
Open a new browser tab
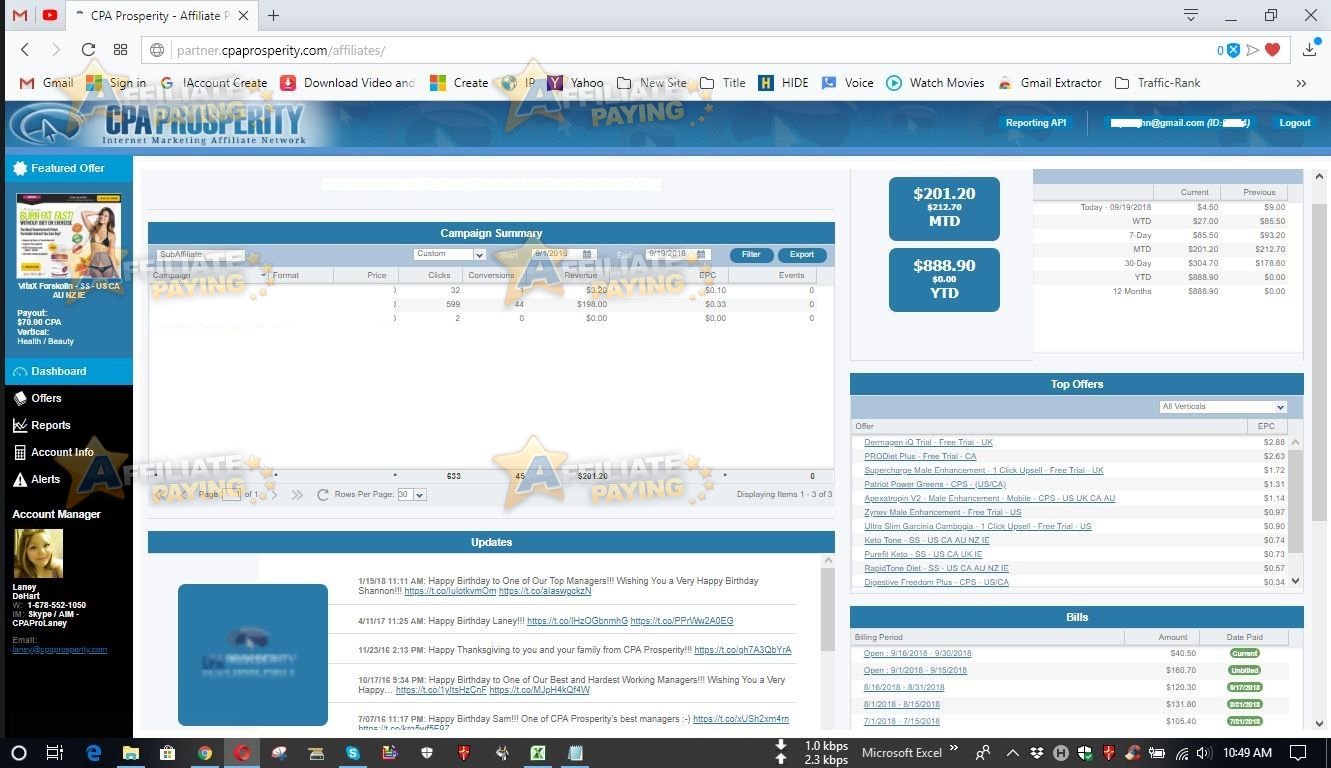click(273, 15)
